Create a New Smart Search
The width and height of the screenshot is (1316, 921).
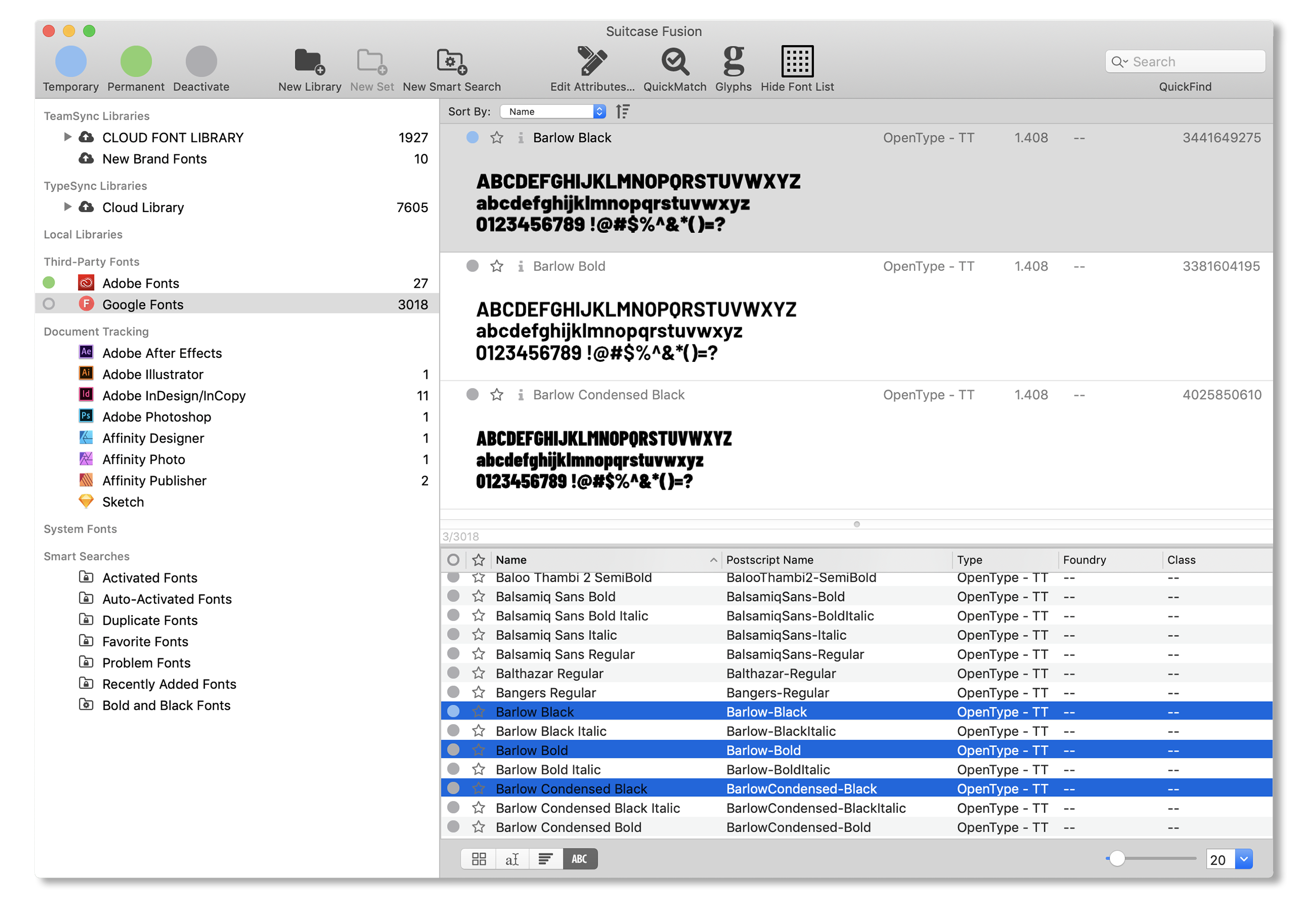[x=451, y=61]
